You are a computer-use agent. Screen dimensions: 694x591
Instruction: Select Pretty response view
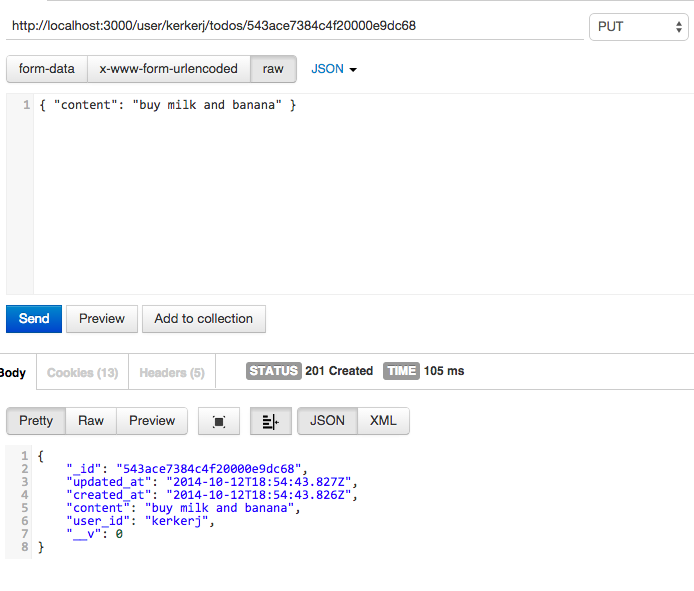[36, 421]
